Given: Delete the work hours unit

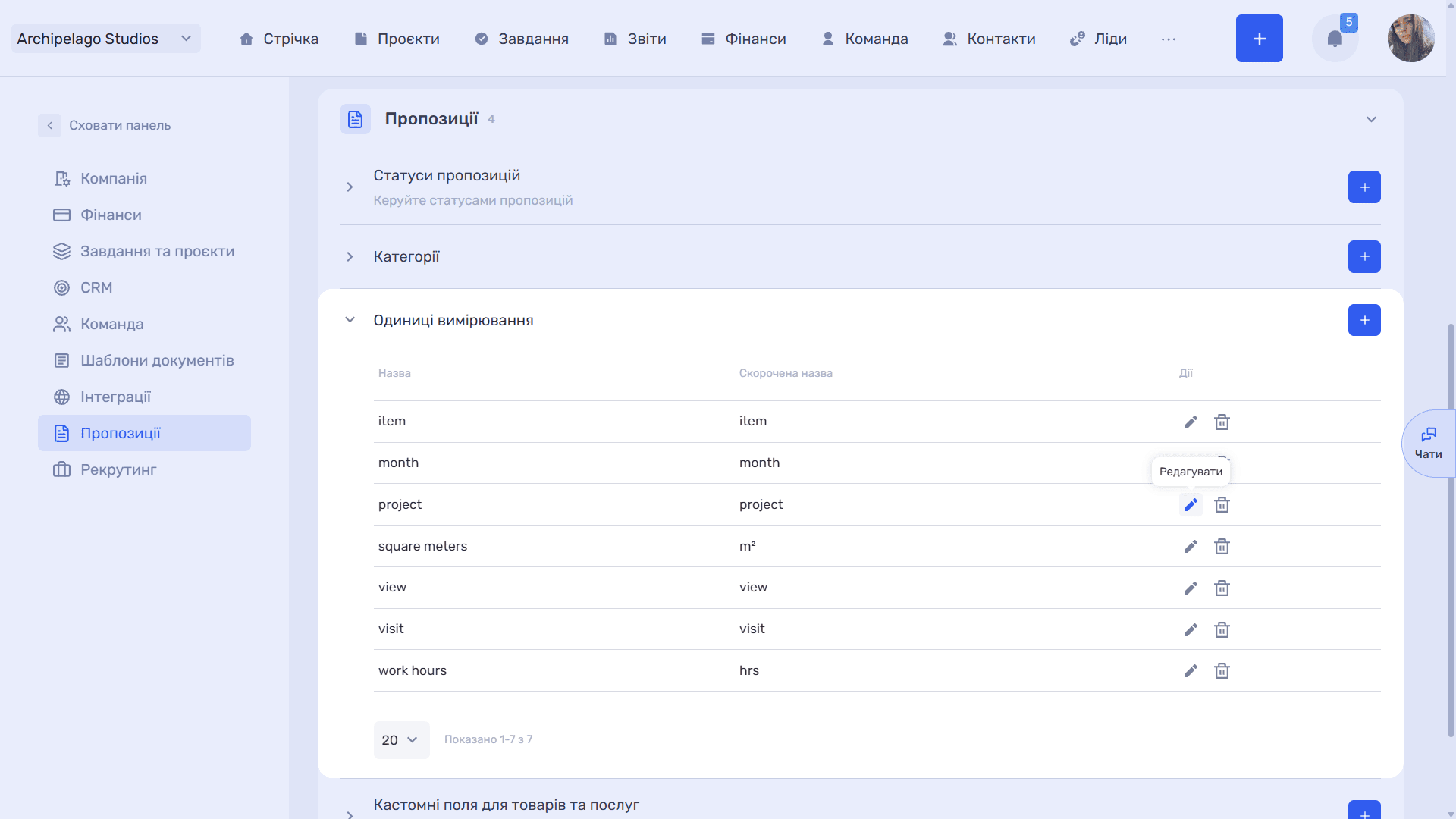Looking at the screenshot, I should pyautogui.click(x=1221, y=670).
